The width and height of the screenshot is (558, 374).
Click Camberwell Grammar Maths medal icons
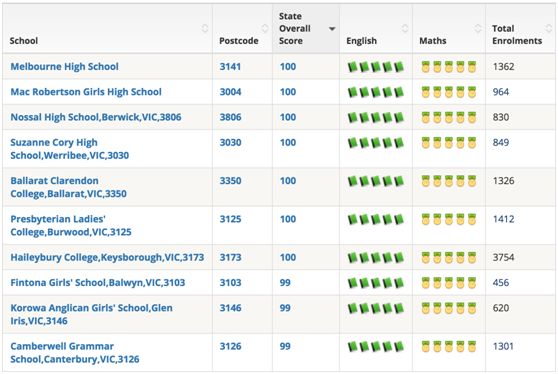pyautogui.click(x=449, y=347)
